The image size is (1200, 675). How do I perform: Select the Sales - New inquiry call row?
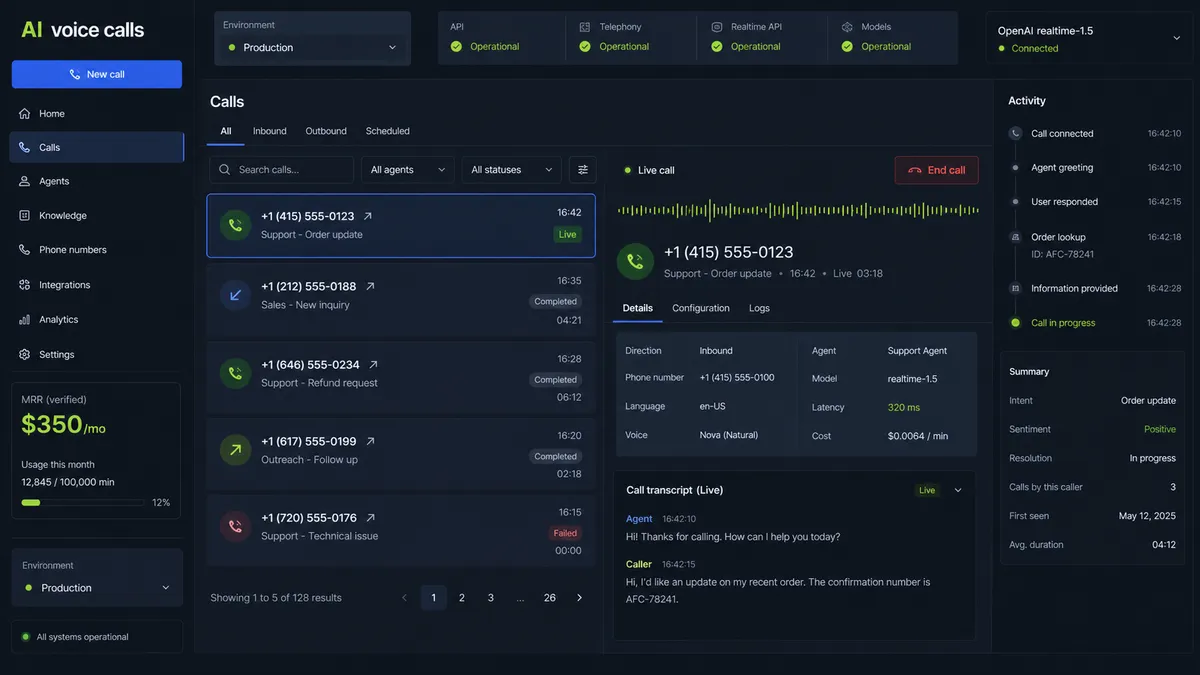[x=401, y=300]
